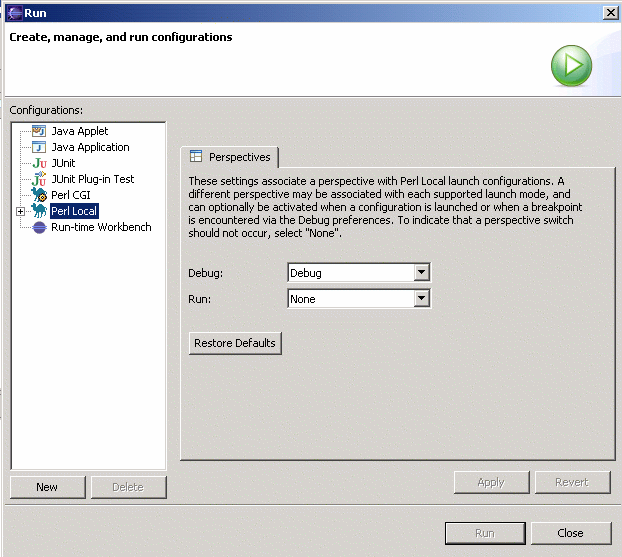622x557 pixels.
Task: Open the Debug perspective dropdown arrow
Action: click(x=421, y=273)
